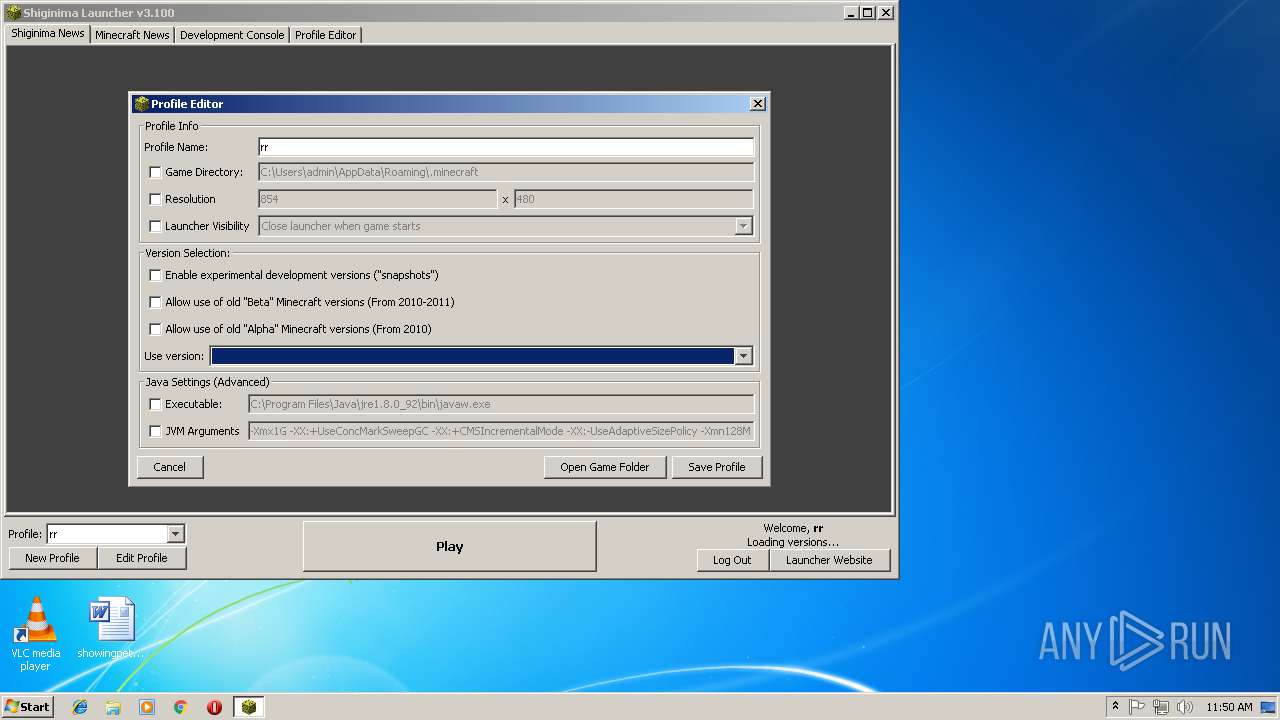This screenshot has width=1280, height=720.
Task: Open Launcher Visibility dropdown
Action: (x=743, y=226)
